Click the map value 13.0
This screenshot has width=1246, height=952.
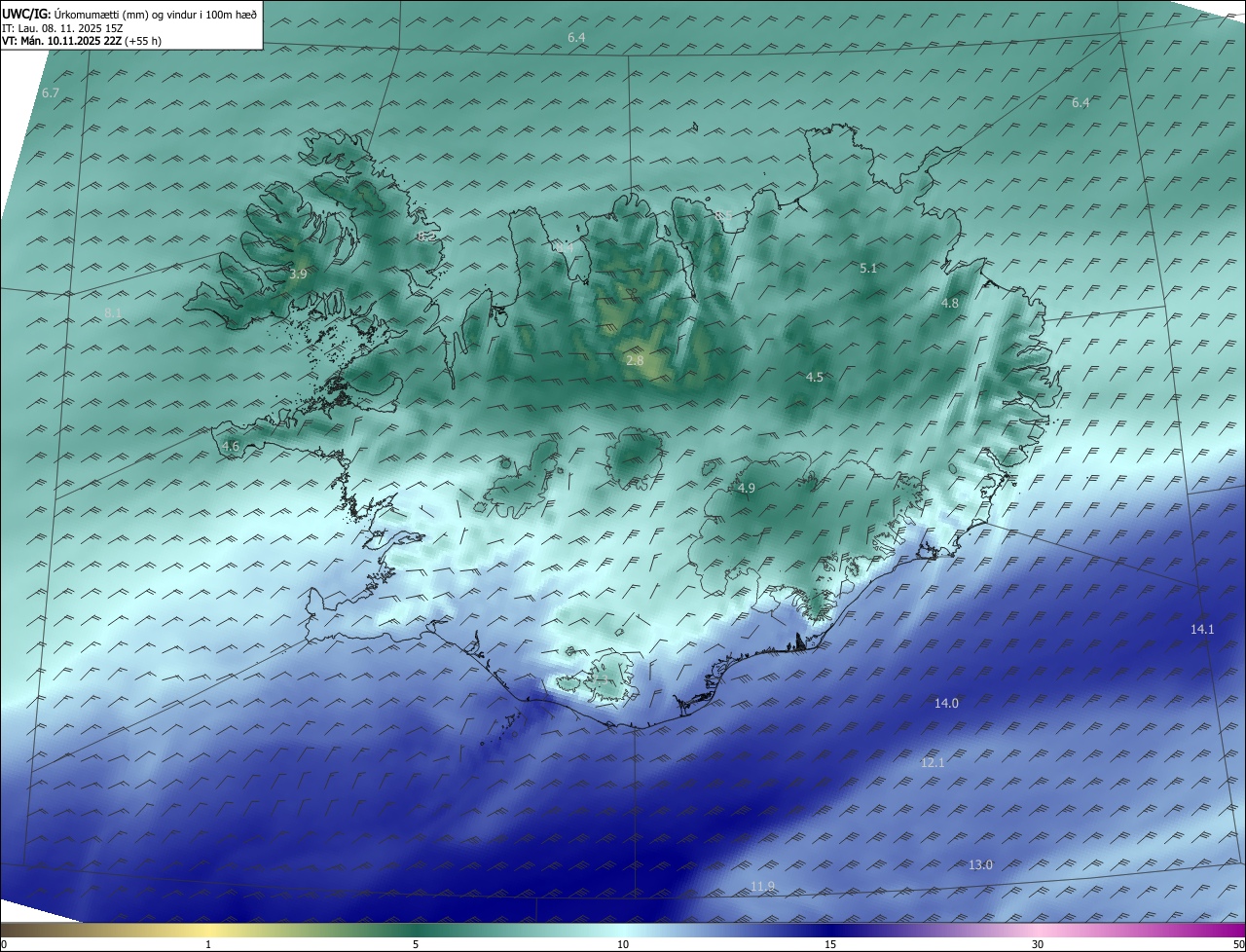point(980,865)
